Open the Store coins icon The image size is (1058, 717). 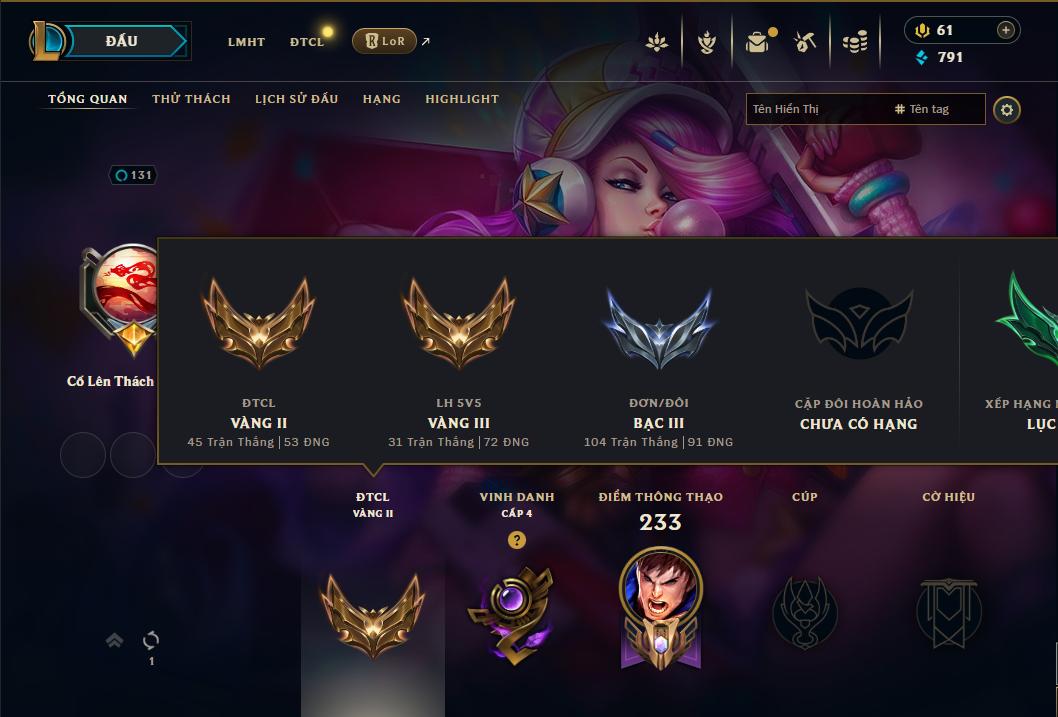click(855, 42)
